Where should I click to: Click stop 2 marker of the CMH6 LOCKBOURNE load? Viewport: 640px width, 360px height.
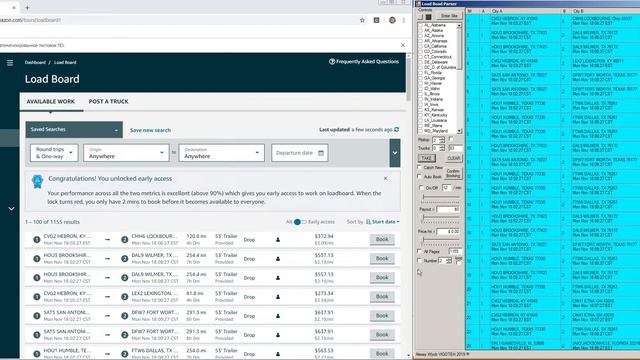[x=124, y=240]
